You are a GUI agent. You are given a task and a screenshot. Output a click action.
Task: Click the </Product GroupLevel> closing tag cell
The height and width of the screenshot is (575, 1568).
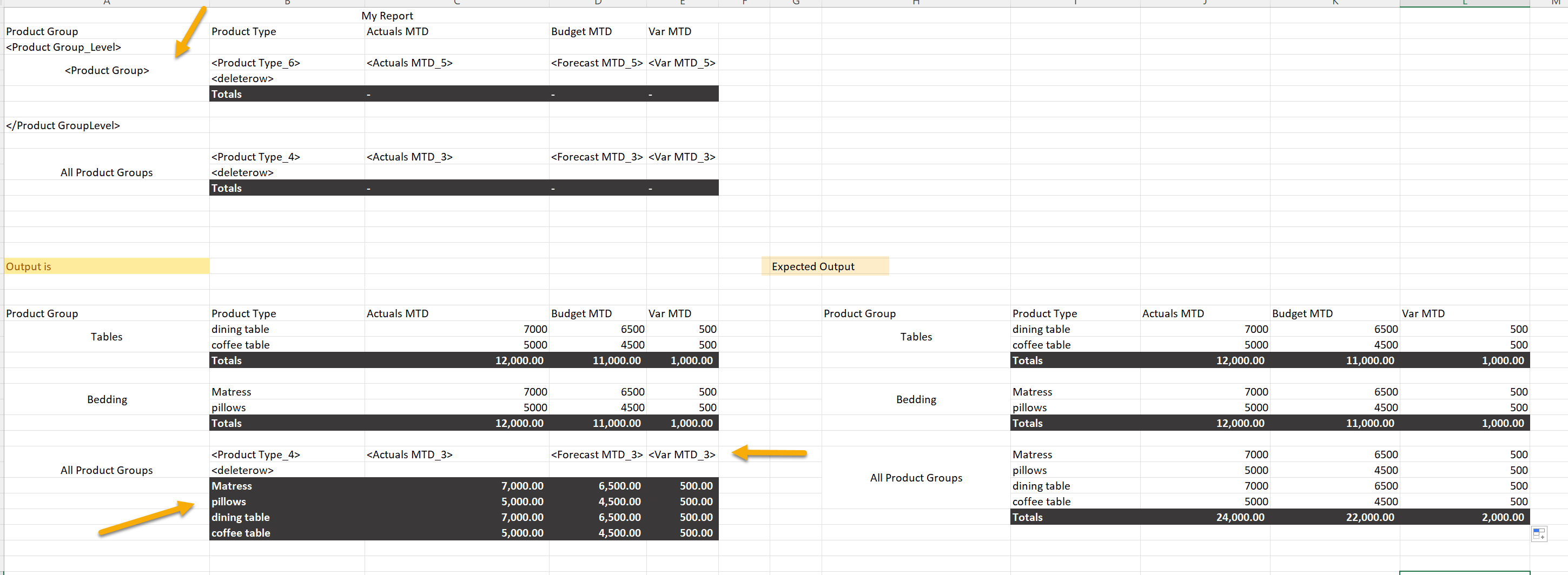pos(63,125)
